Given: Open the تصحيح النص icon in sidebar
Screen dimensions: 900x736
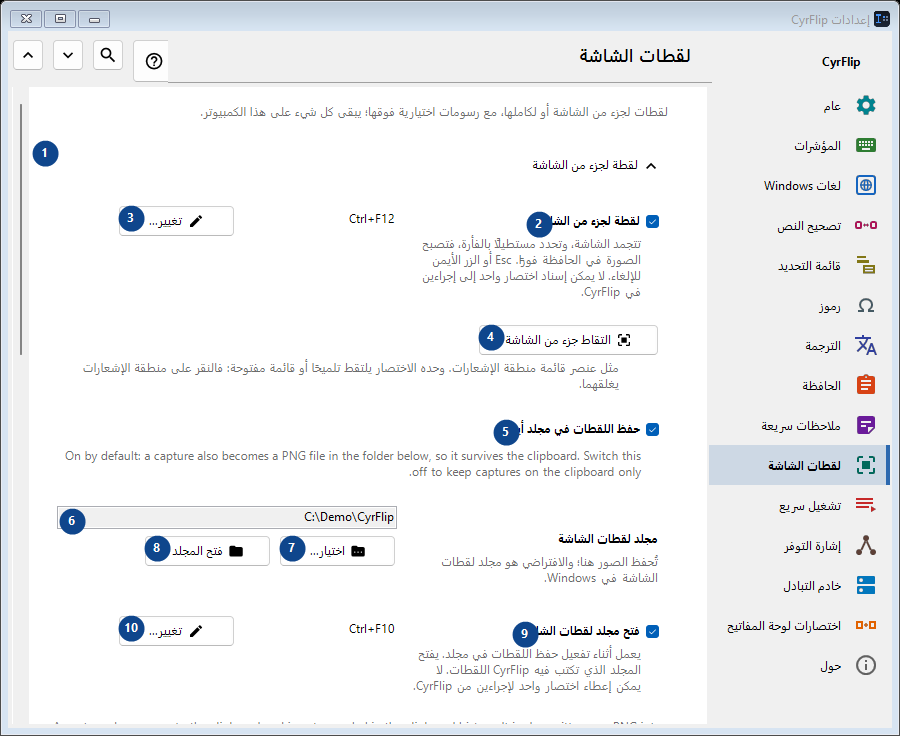Looking at the screenshot, I should 866,225.
